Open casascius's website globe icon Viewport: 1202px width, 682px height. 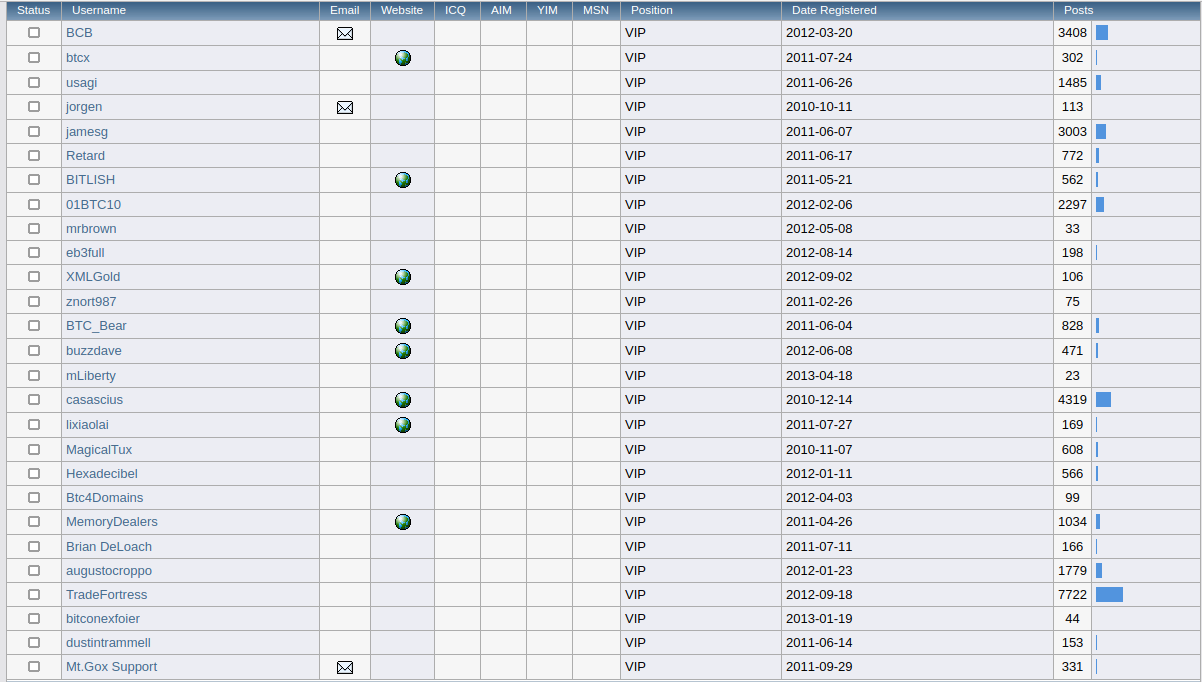(x=403, y=400)
